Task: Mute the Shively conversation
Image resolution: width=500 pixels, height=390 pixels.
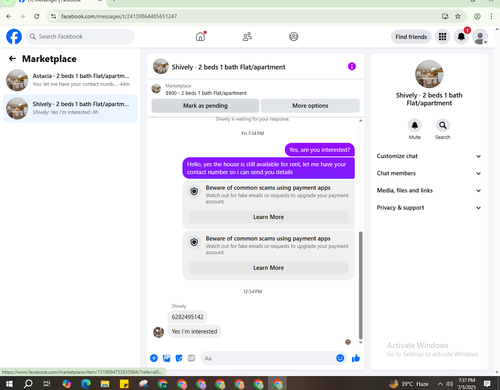Action: pyautogui.click(x=415, y=125)
